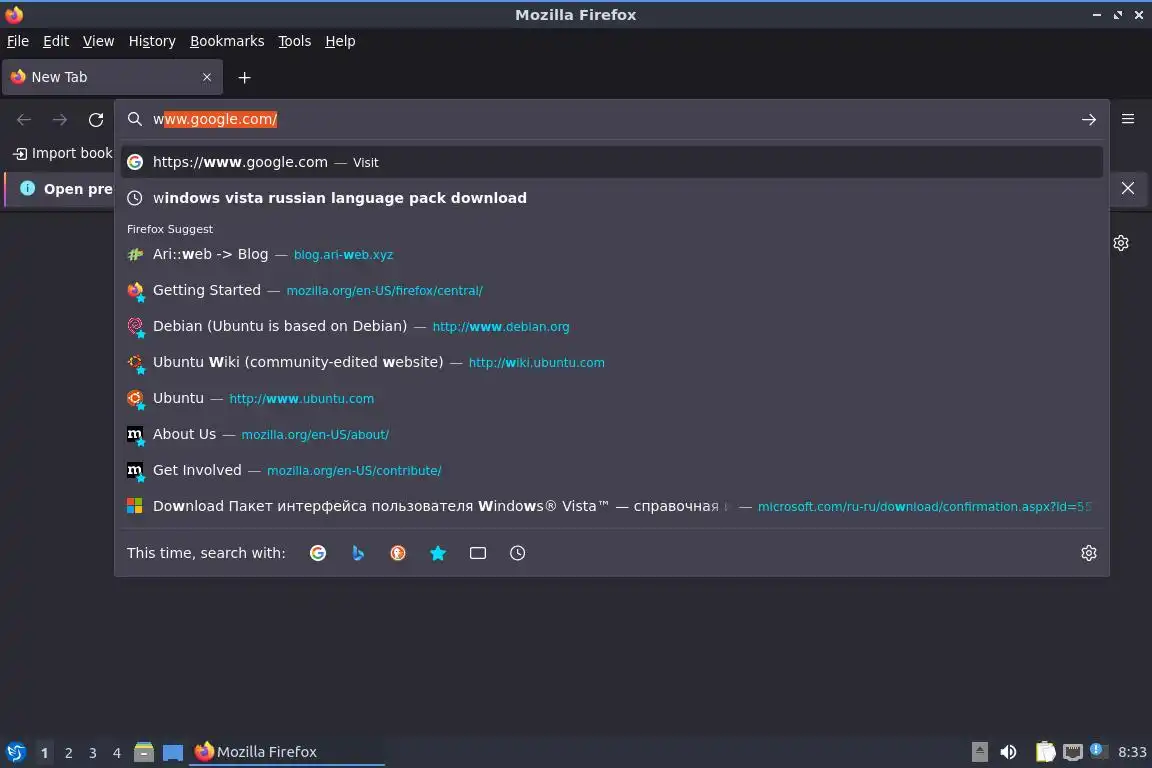Search history using the clock icon
Viewport: 1152px width, 768px height.
517,553
